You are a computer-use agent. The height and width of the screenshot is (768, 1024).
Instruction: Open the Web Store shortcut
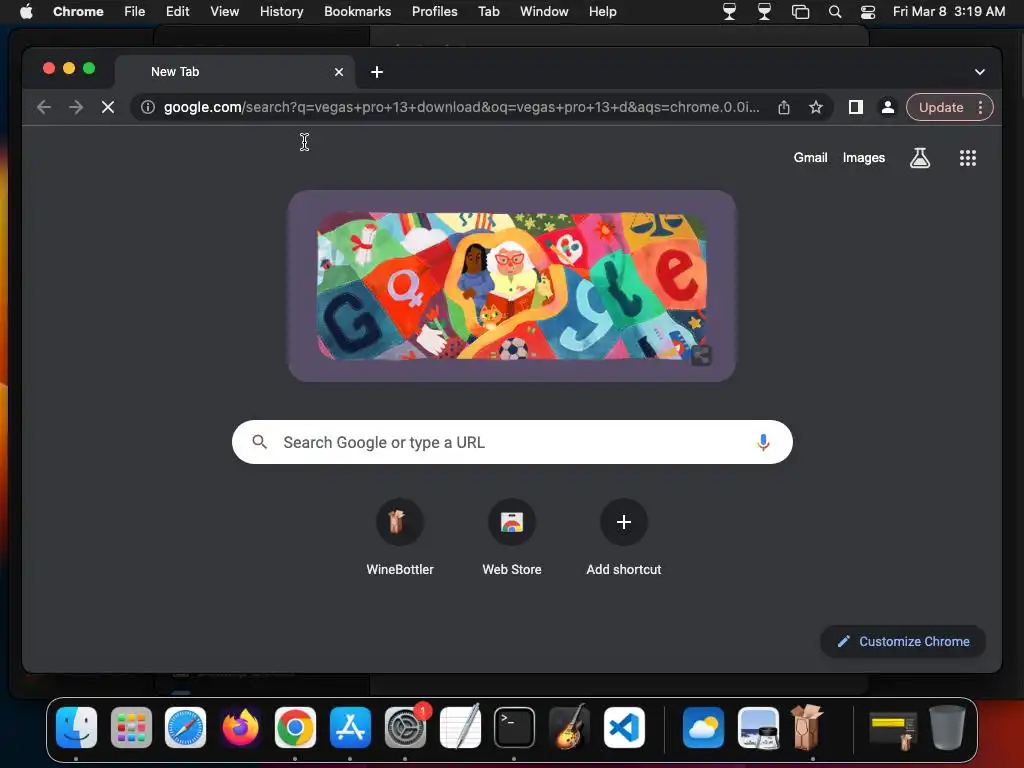512,538
